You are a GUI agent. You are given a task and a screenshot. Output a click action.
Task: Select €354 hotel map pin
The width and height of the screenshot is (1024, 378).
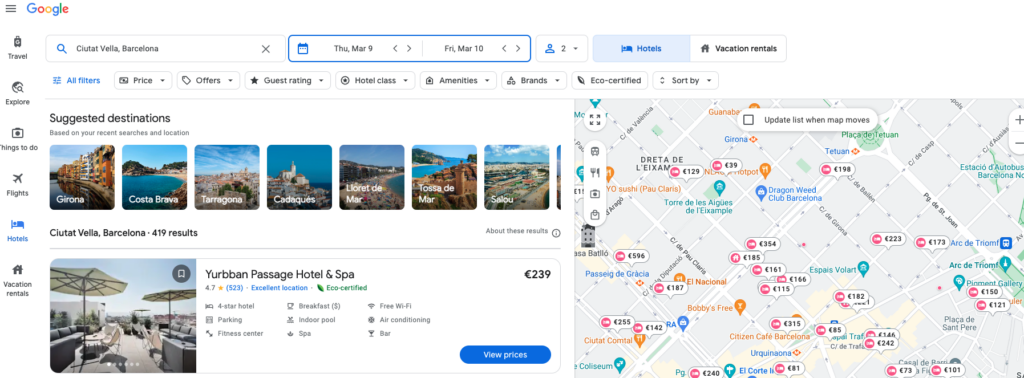click(x=761, y=244)
